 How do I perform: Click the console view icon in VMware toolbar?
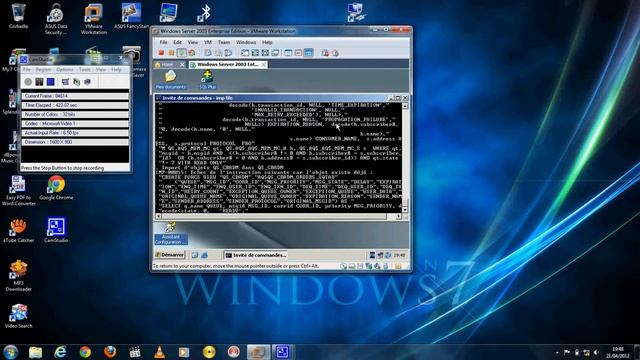(288, 53)
